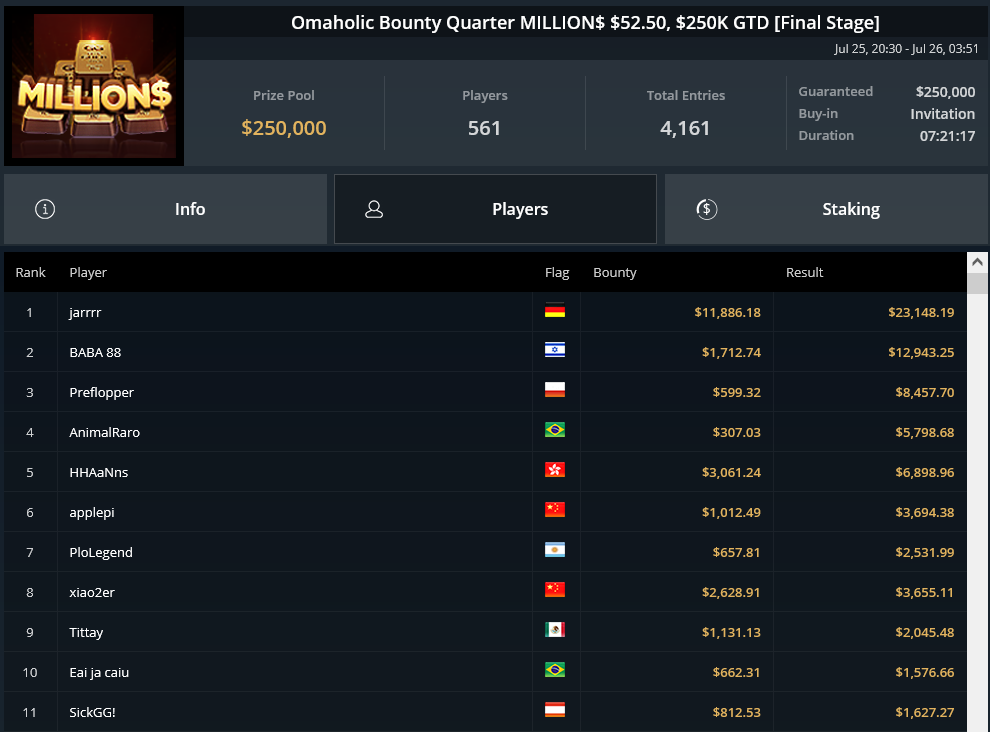Image resolution: width=990 pixels, height=732 pixels.
Task: Click Hong Kong flag for HHAaNns
Action: coord(555,470)
